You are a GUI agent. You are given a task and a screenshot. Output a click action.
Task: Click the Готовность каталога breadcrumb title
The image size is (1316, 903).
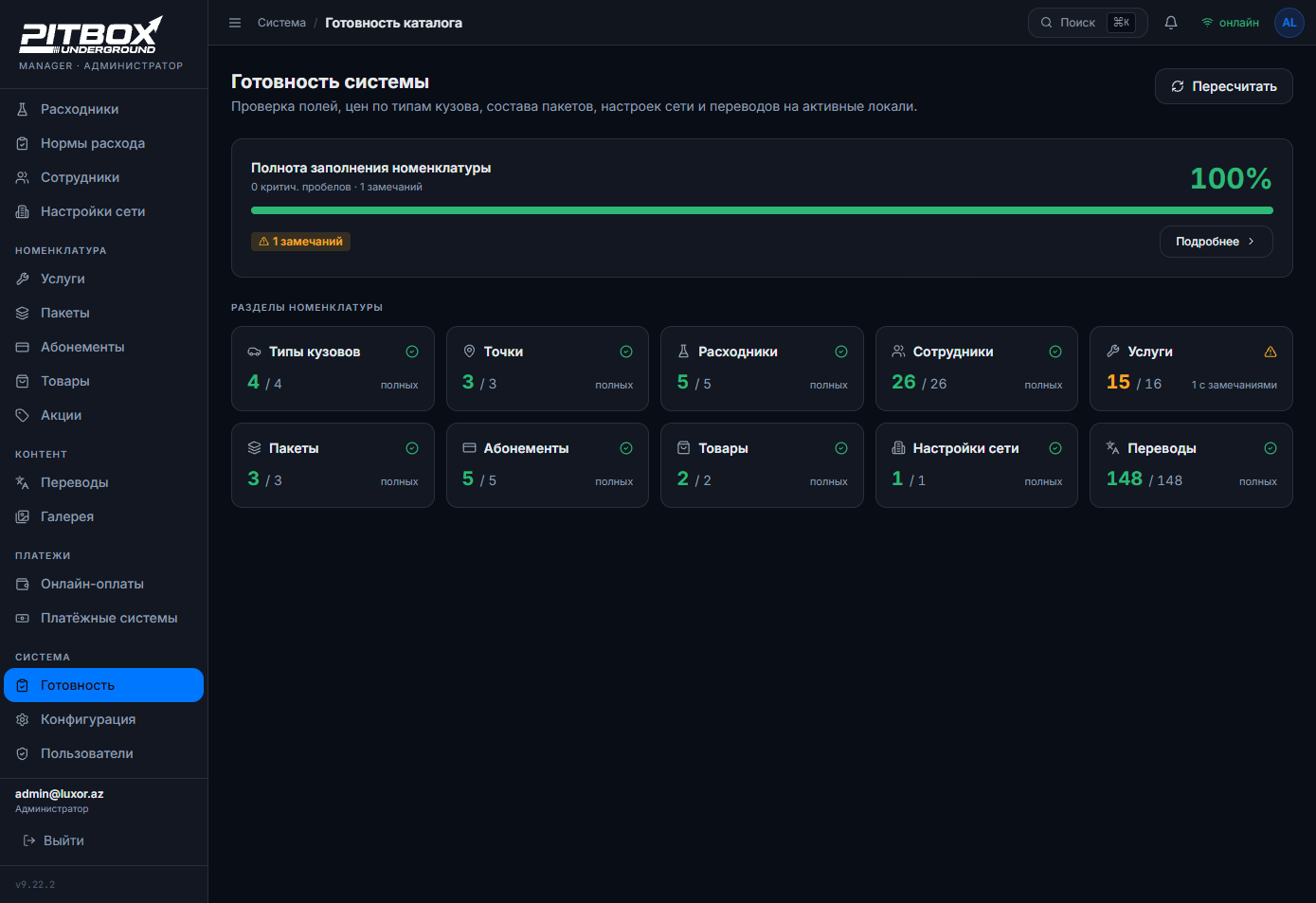point(393,23)
